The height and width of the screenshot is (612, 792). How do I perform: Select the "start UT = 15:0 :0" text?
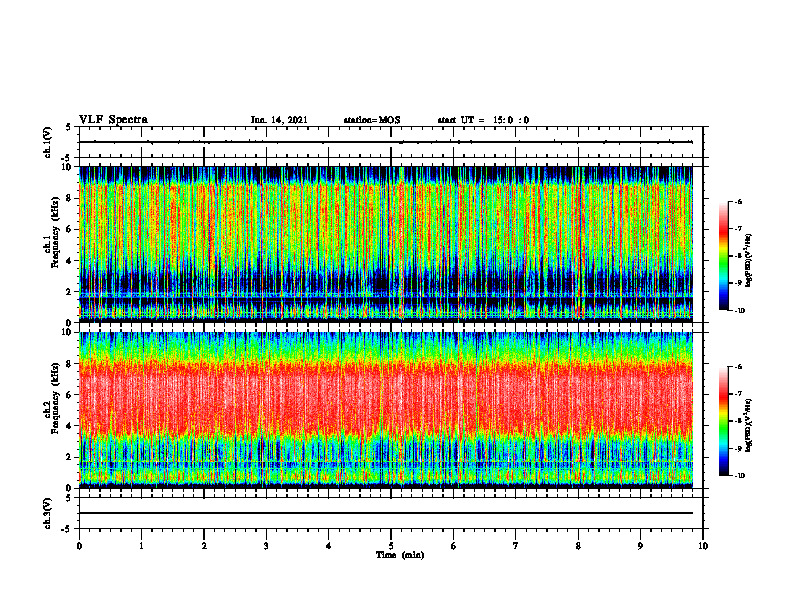point(483,120)
